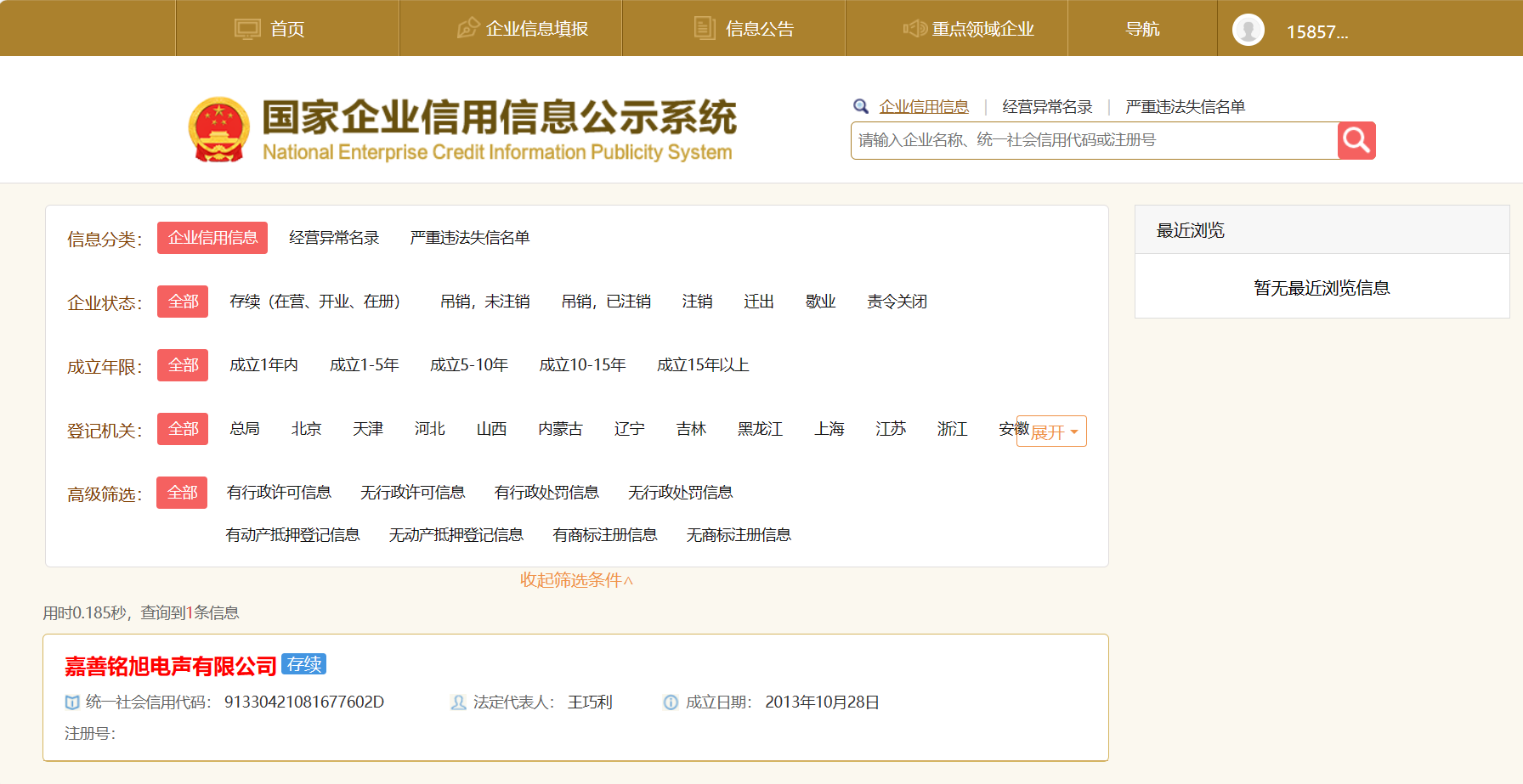This screenshot has width=1523, height=784.
Task: Select 全部 for 成立年限
Action: (x=183, y=365)
